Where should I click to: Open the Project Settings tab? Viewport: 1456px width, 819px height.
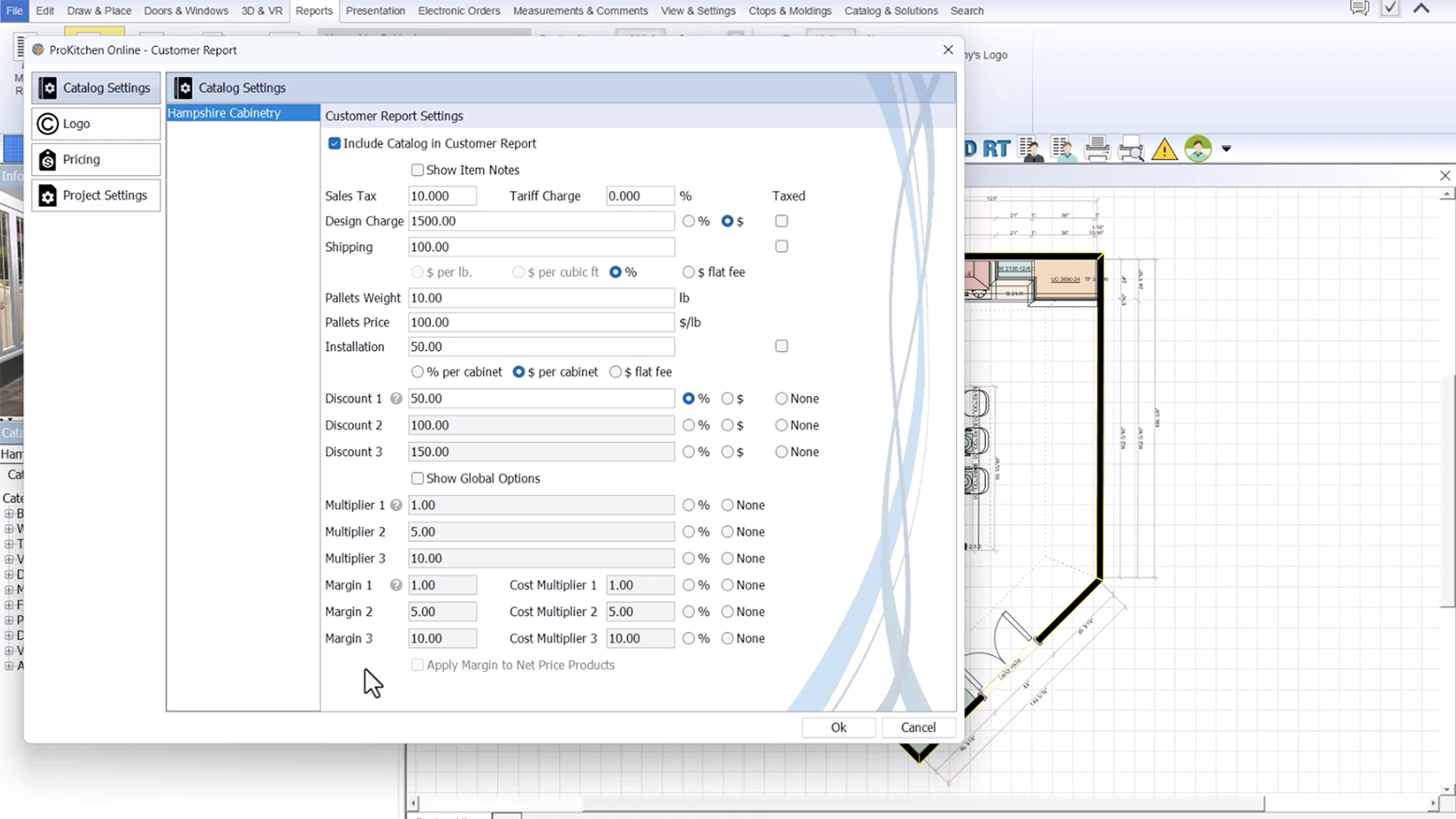96,196
